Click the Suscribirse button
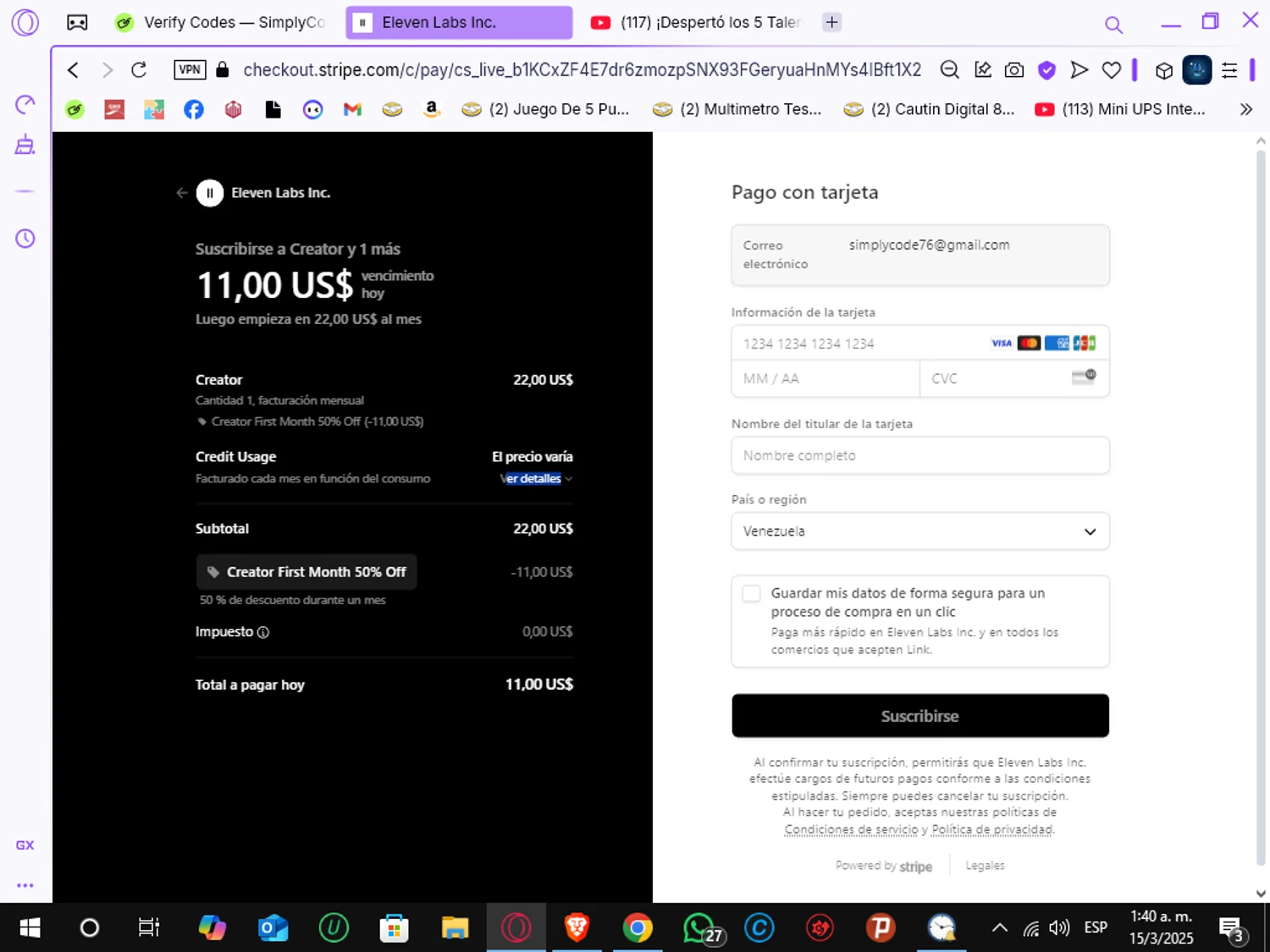The height and width of the screenshot is (952, 1270). 920,716
